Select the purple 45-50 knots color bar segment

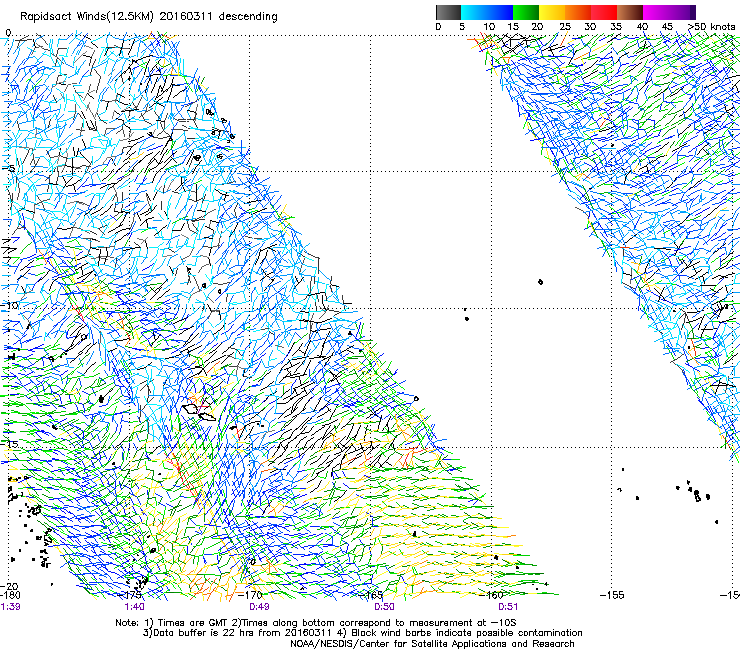682,12
